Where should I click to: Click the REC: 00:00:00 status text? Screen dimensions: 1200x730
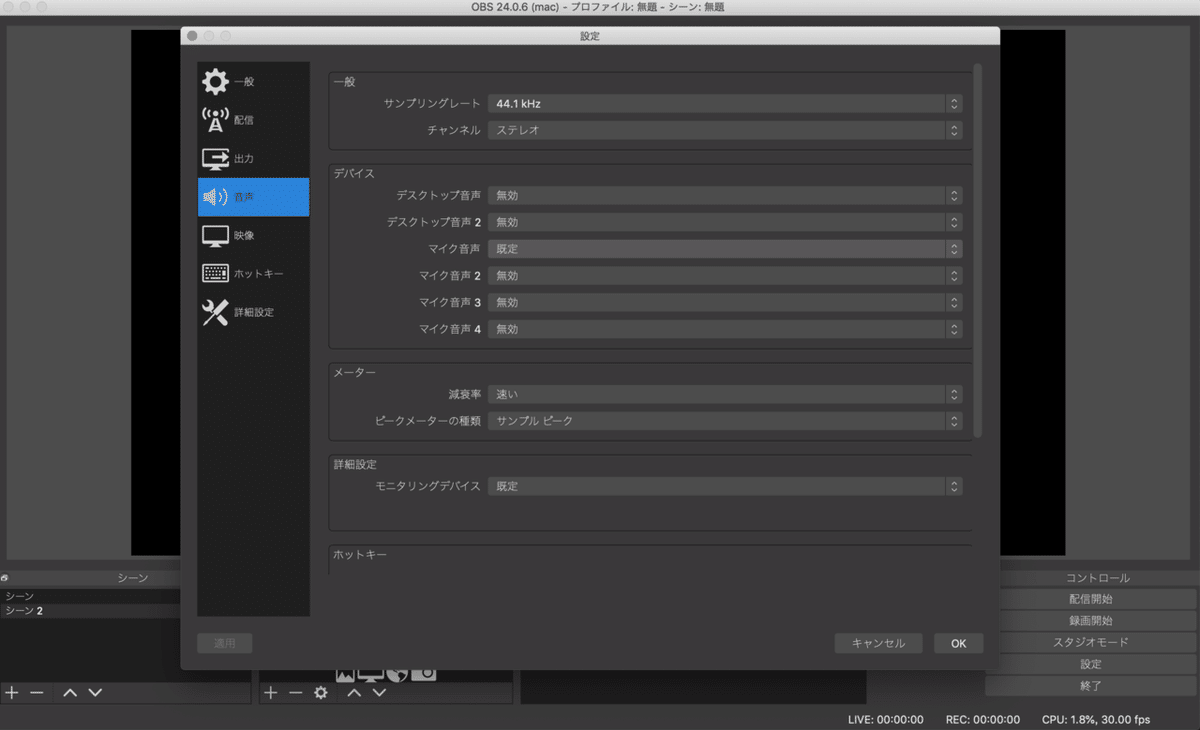click(x=983, y=719)
